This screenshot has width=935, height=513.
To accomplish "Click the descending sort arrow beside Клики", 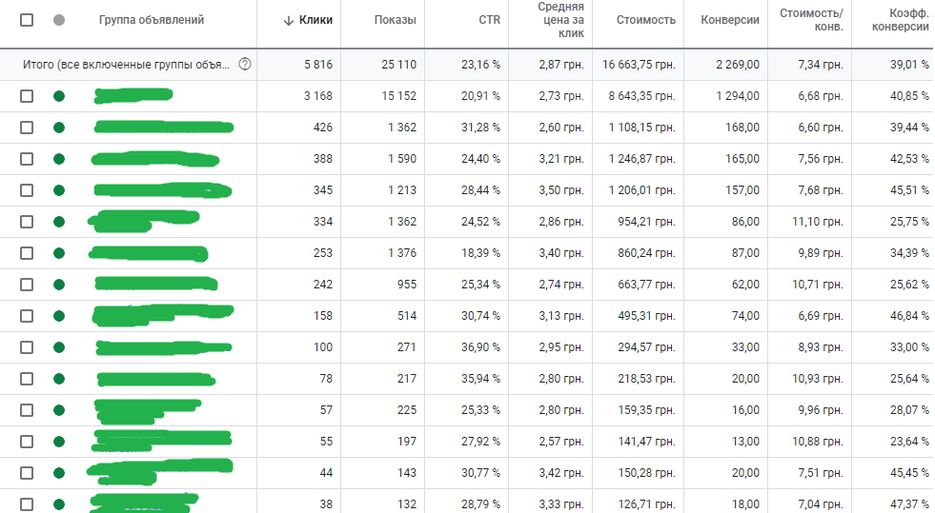I will click(289, 20).
